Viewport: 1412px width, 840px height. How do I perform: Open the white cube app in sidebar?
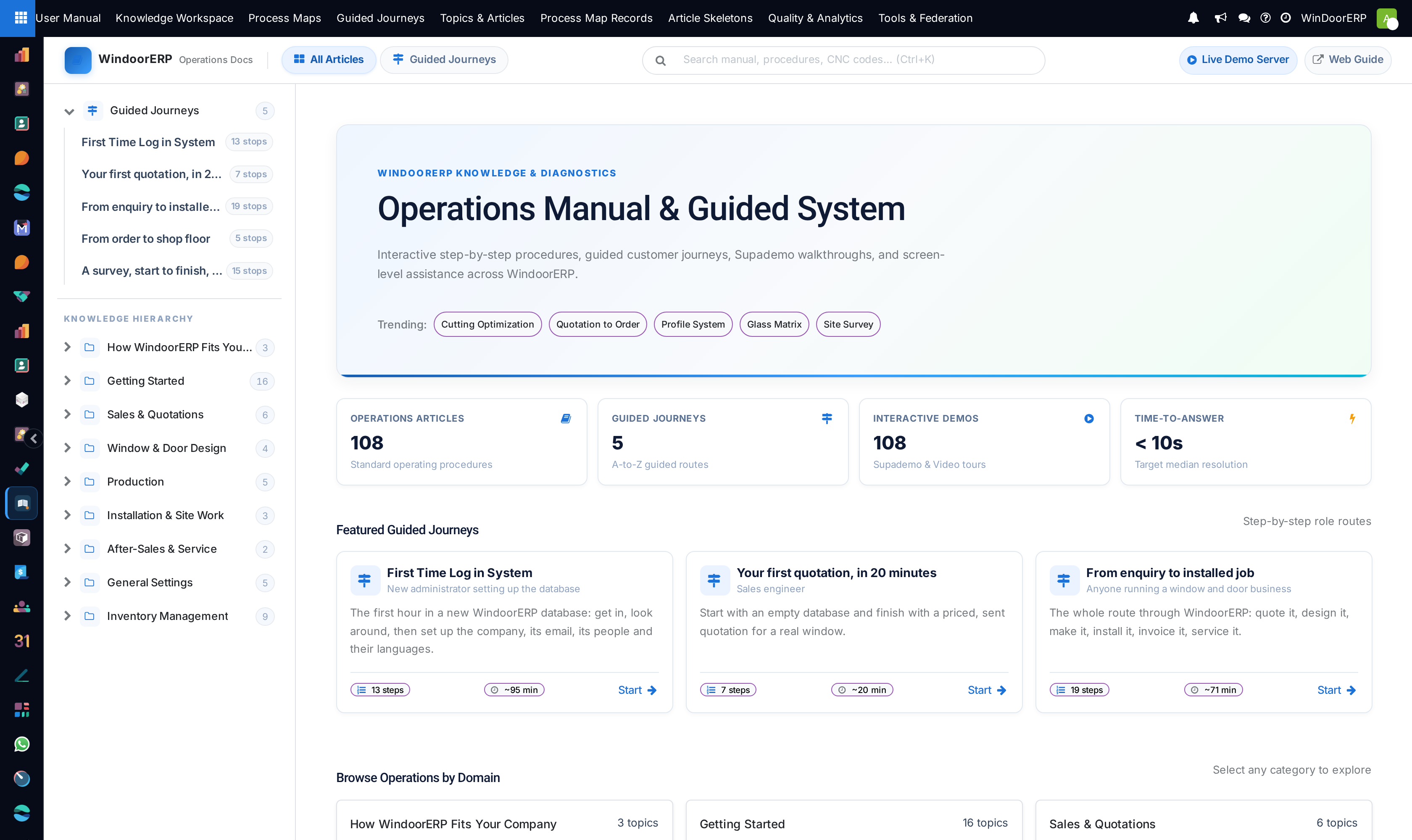point(21,399)
